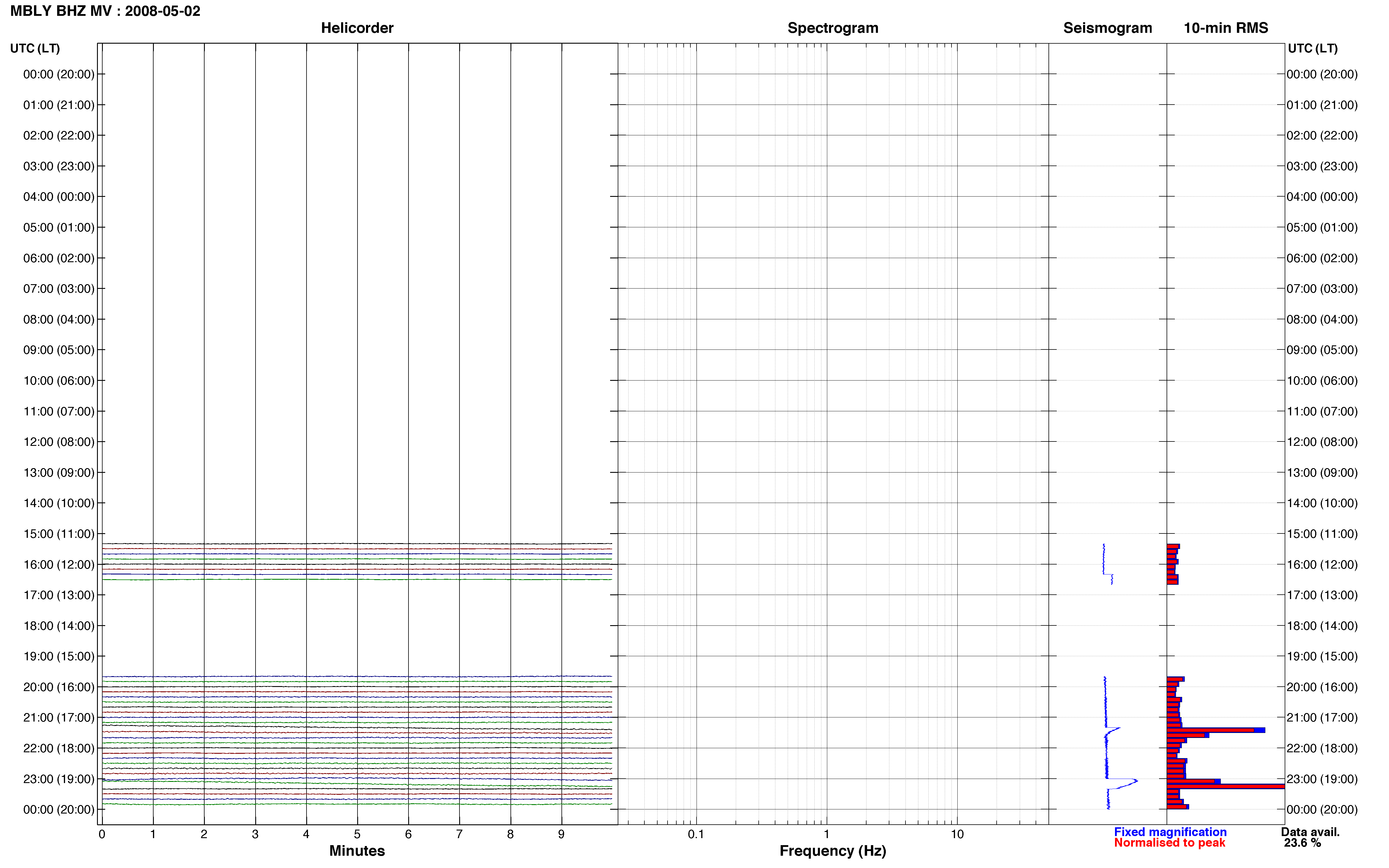Click the 'Helicorder' panel heading
This screenshot has width=1389, height=868.
pyautogui.click(x=357, y=28)
